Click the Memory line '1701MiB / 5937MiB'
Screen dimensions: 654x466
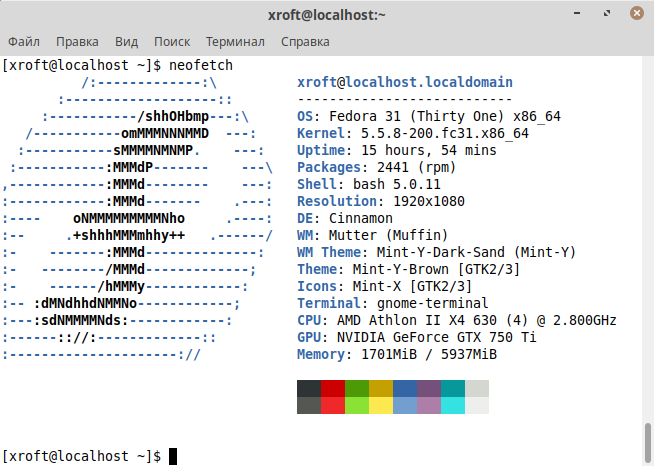pos(429,355)
